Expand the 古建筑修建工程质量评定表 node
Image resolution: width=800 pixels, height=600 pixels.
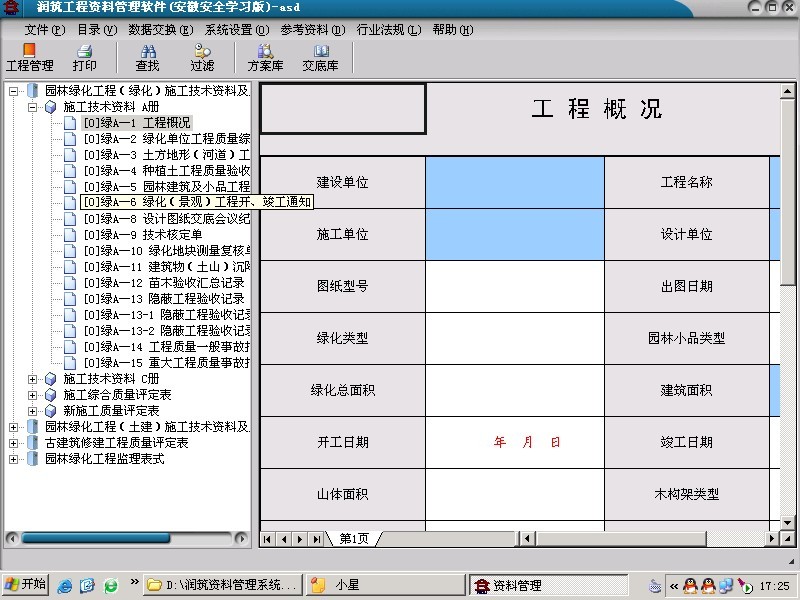tap(14, 443)
